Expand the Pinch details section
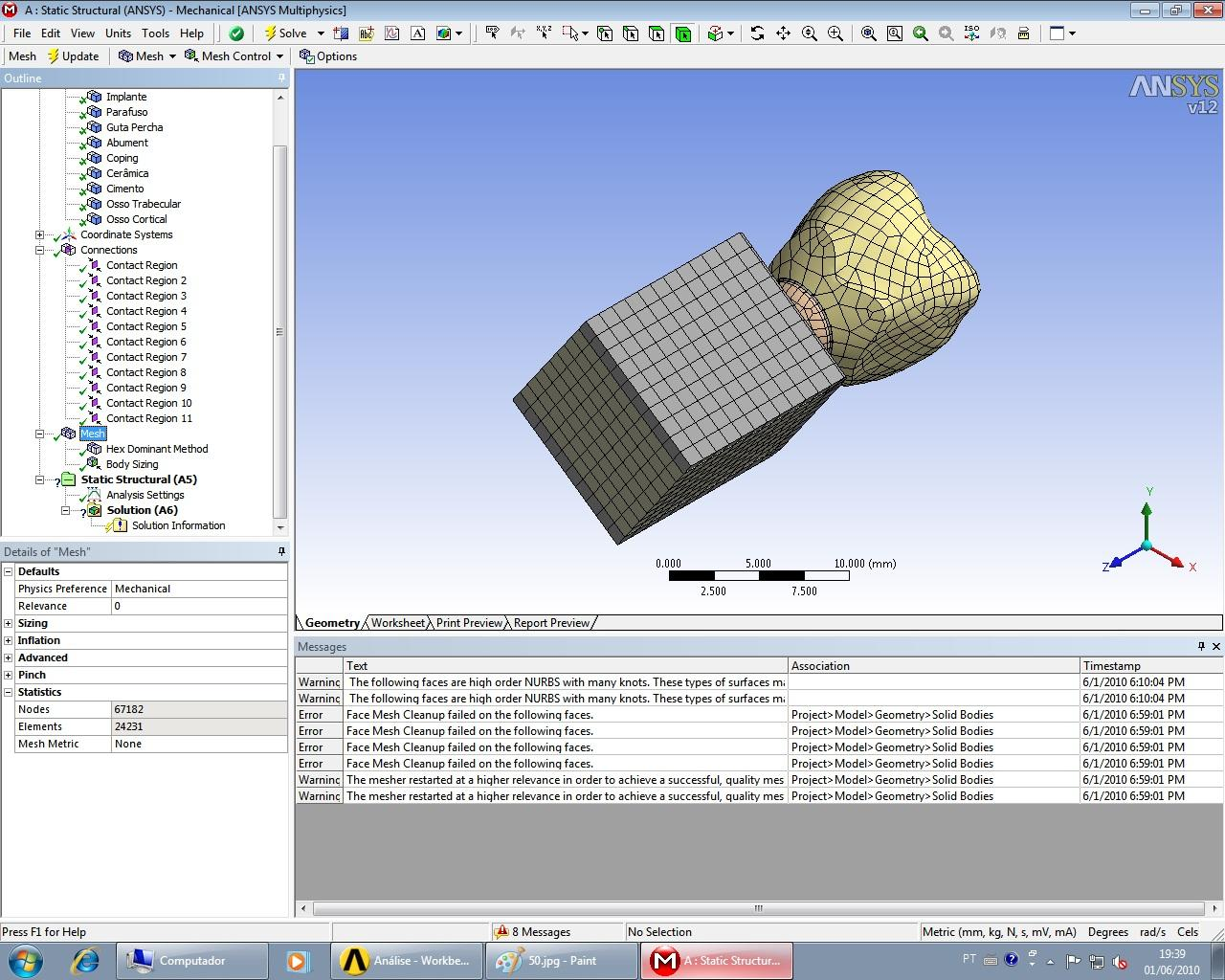Image resolution: width=1225 pixels, height=980 pixels. [x=9, y=675]
